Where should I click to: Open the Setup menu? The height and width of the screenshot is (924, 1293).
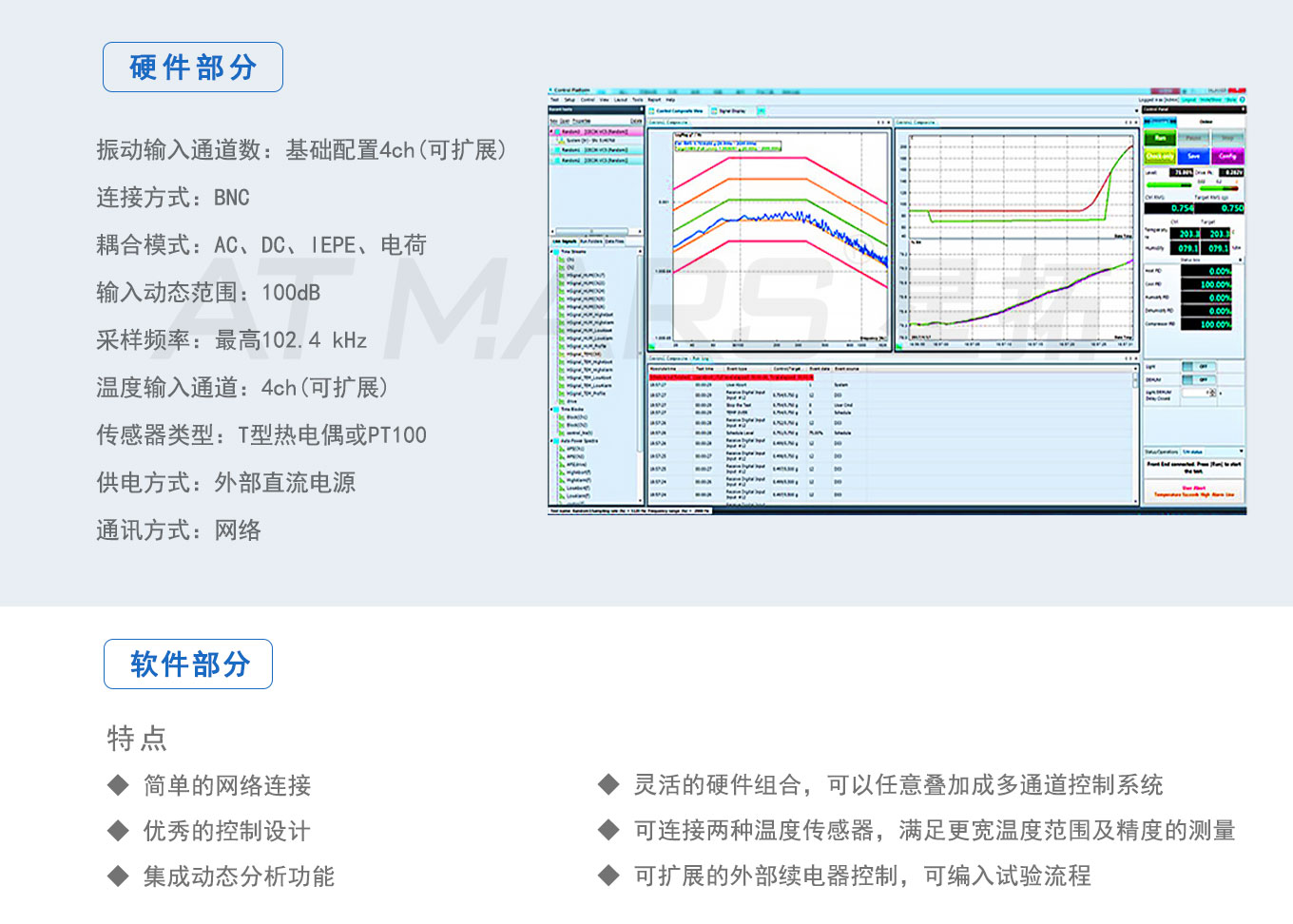569,100
